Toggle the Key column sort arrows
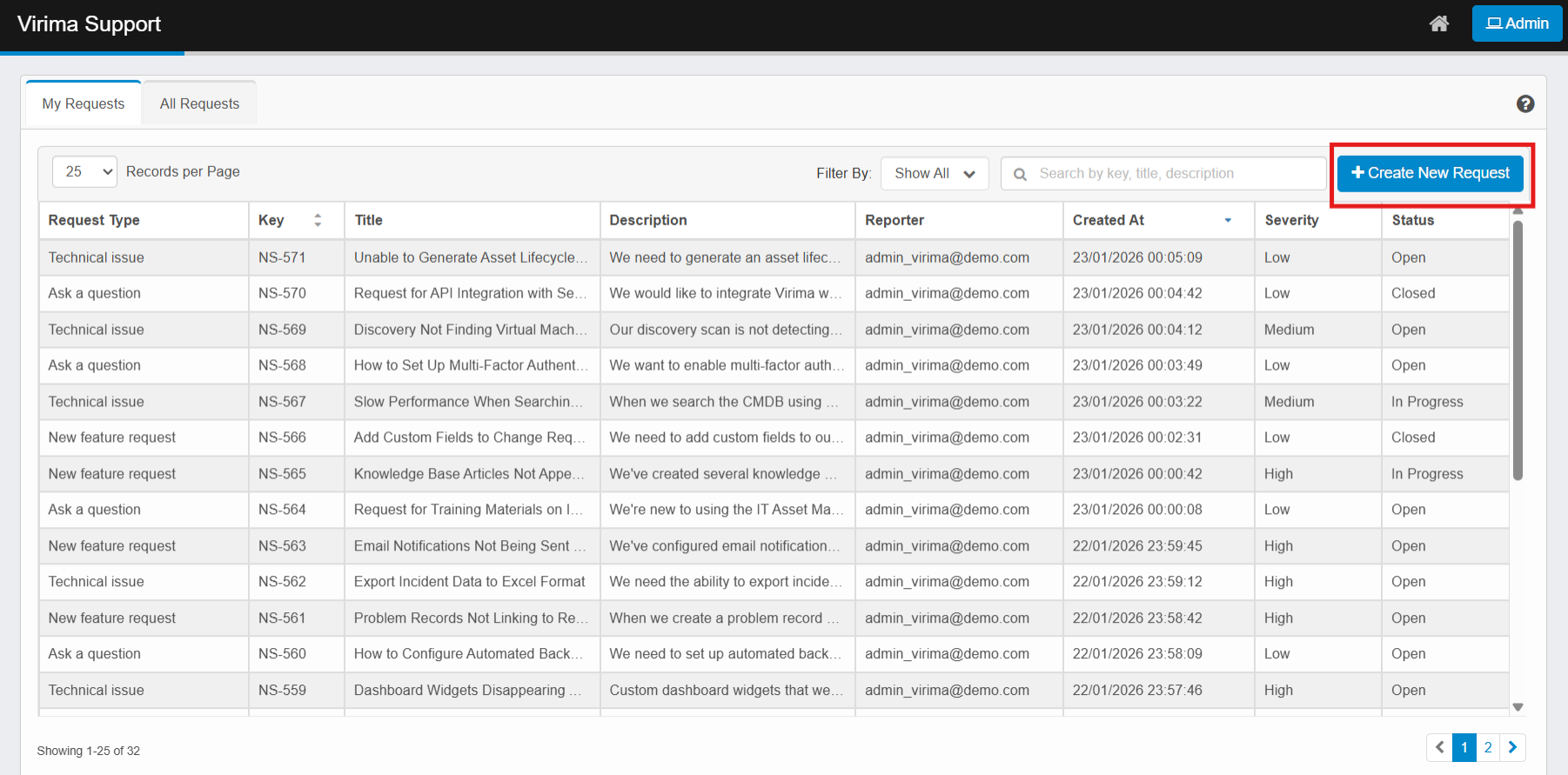Screen dimensions: 1568x775 click(318, 220)
